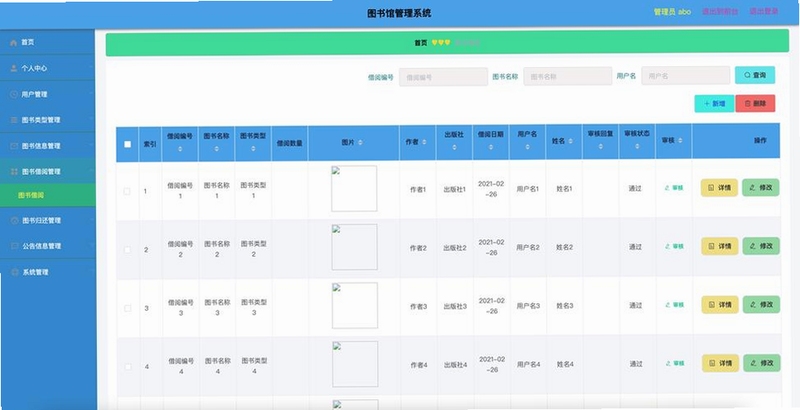This screenshot has width=800, height=410.
Task: Click the 新增 add button
Action: coord(714,104)
